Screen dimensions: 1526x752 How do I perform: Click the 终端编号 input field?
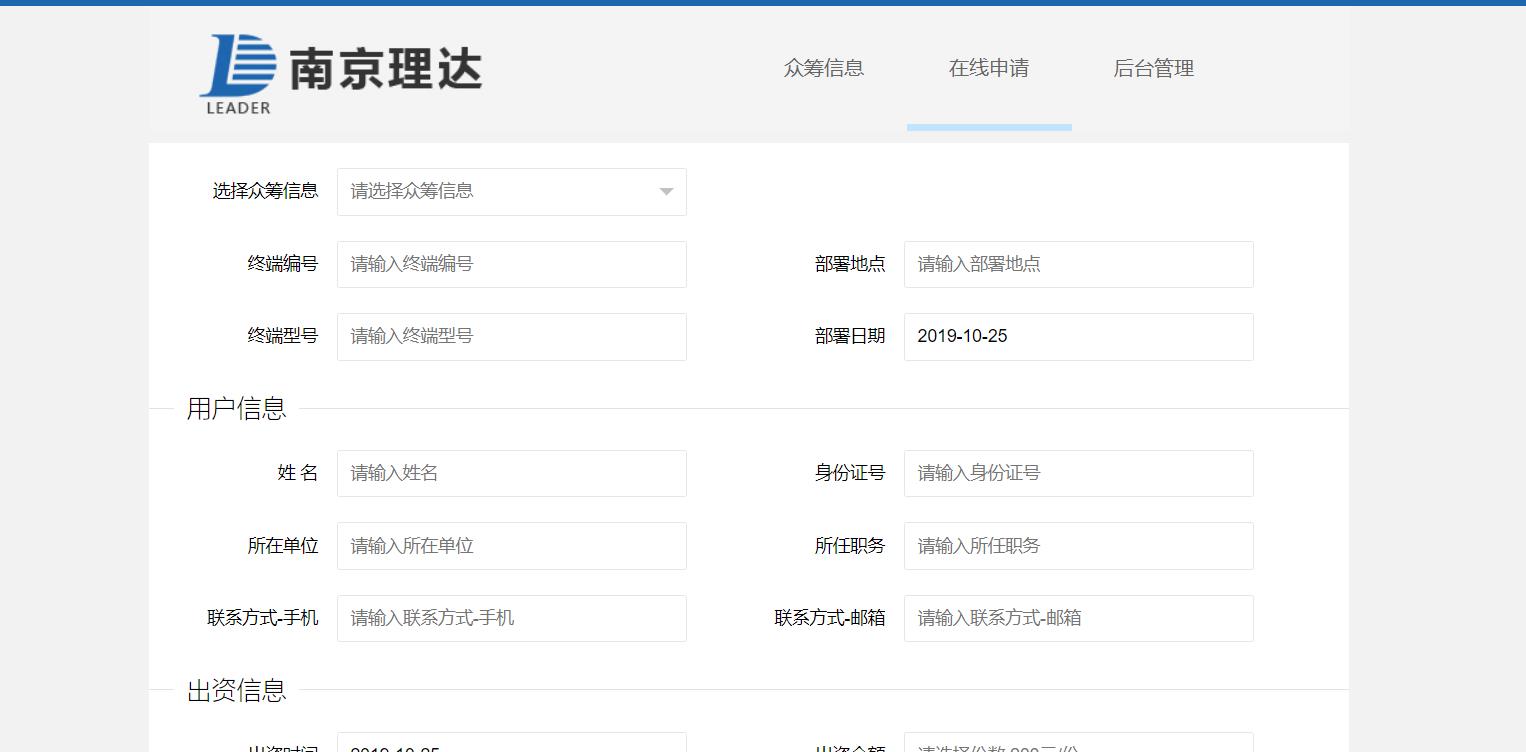511,264
